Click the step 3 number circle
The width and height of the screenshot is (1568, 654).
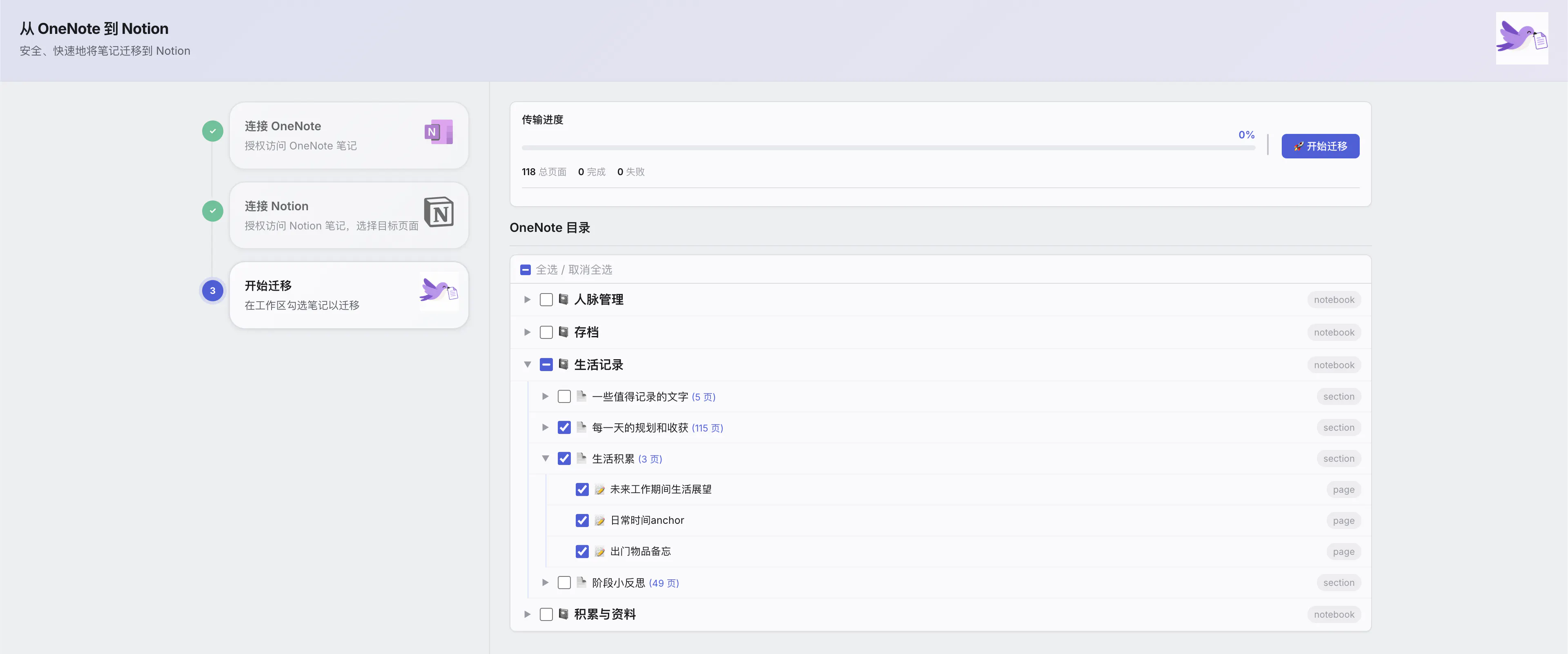[212, 291]
